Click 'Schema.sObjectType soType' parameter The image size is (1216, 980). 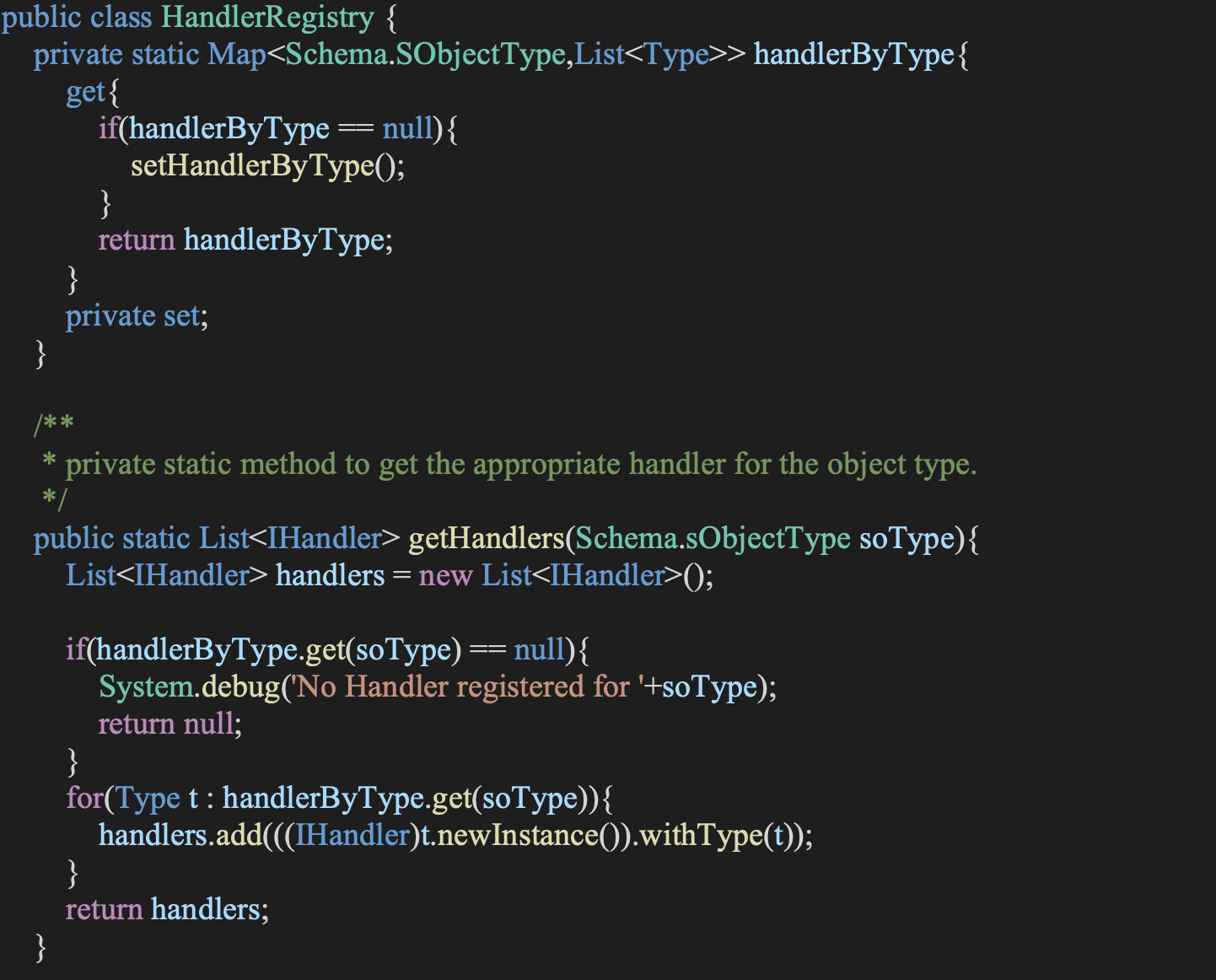pos(765,539)
